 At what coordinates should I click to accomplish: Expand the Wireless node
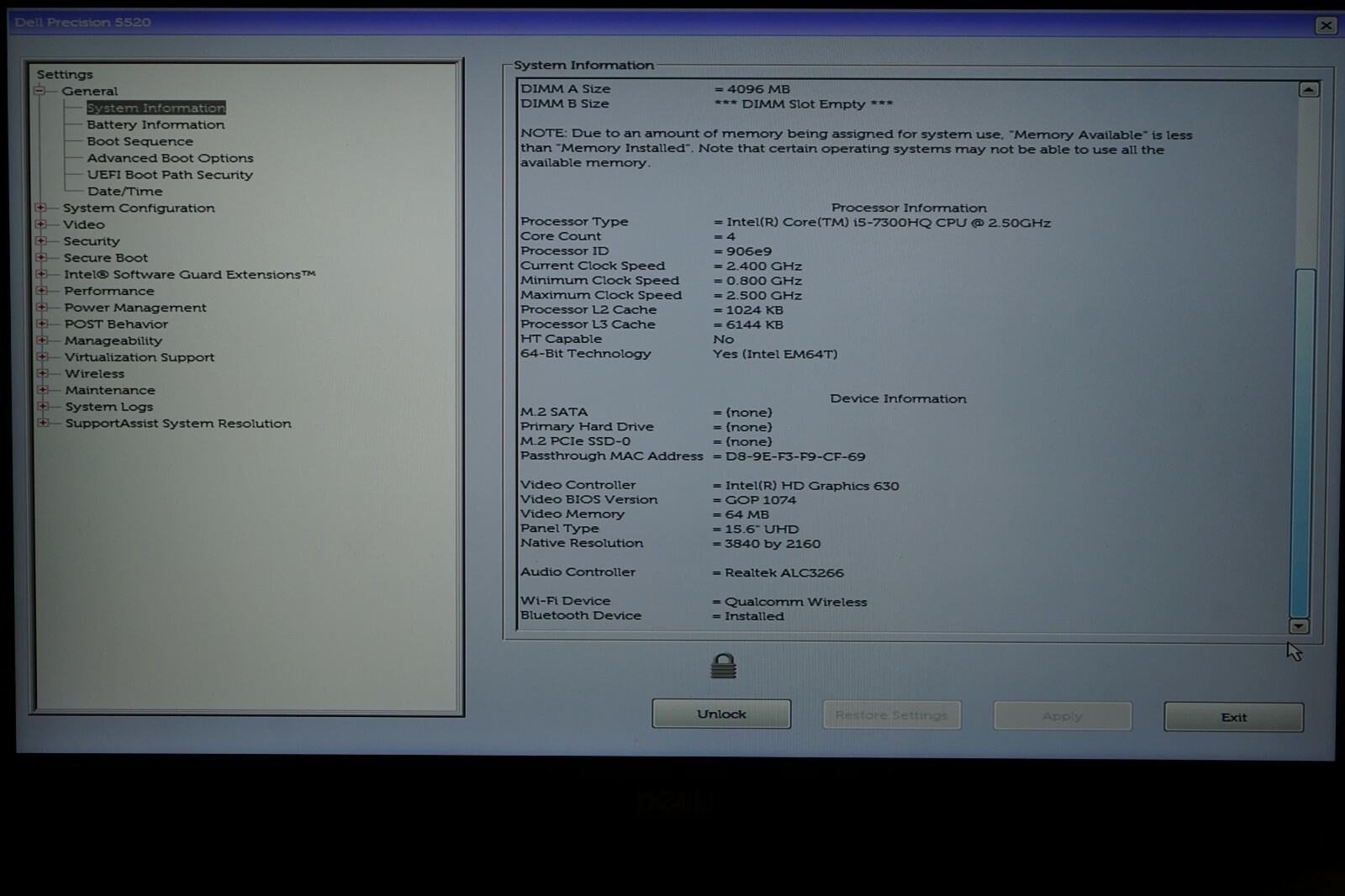pos(42,373)
